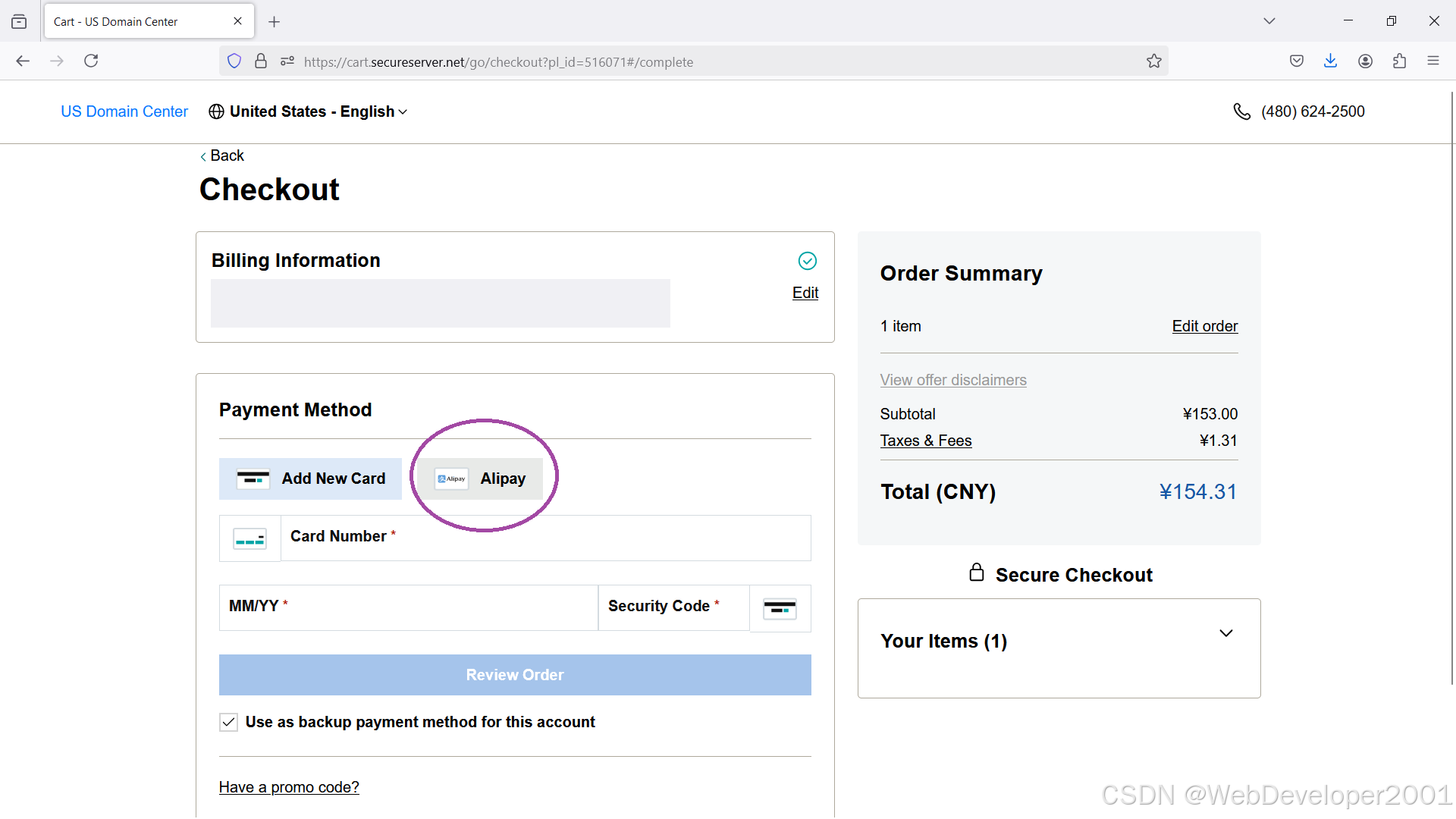Click the Review Order button

click(x=515, y=675)
